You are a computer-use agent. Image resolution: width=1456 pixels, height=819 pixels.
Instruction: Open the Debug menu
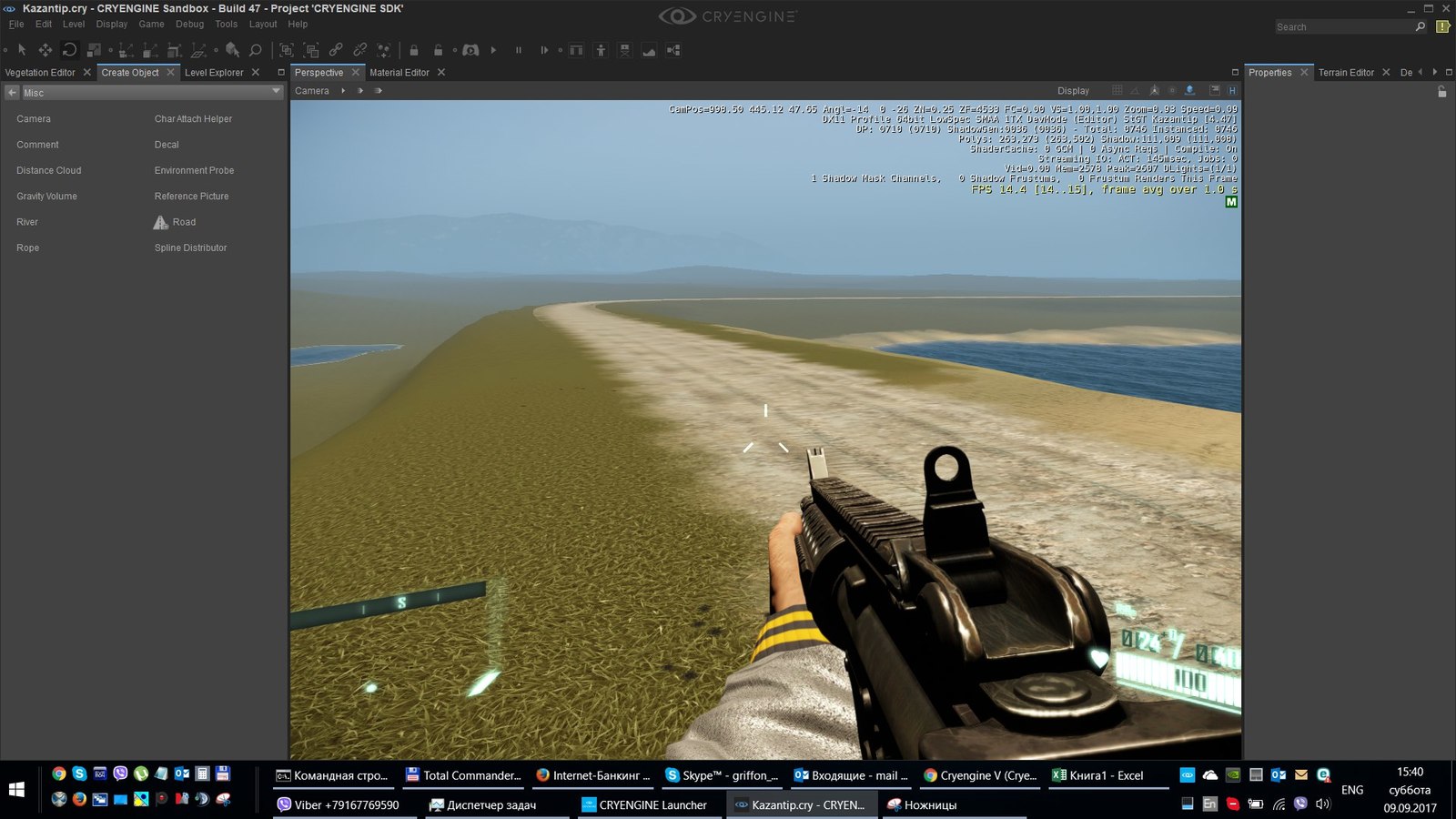pos(189,25)
